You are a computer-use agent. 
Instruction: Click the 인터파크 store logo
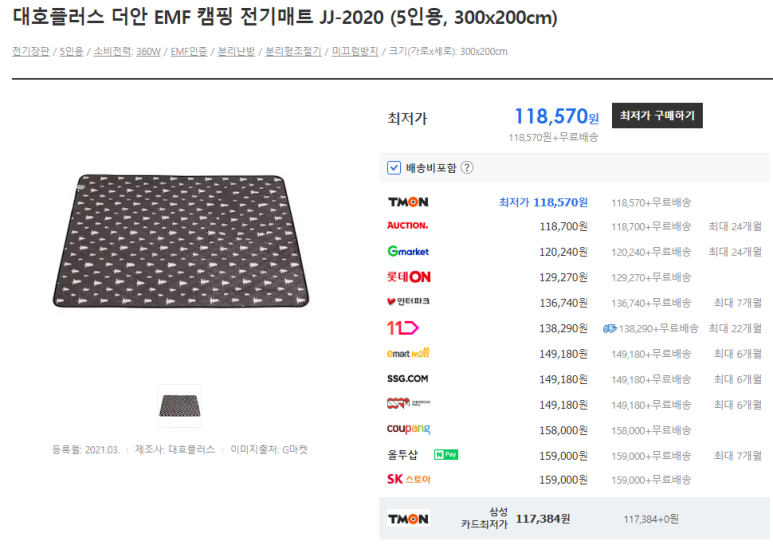click(408, 302)
